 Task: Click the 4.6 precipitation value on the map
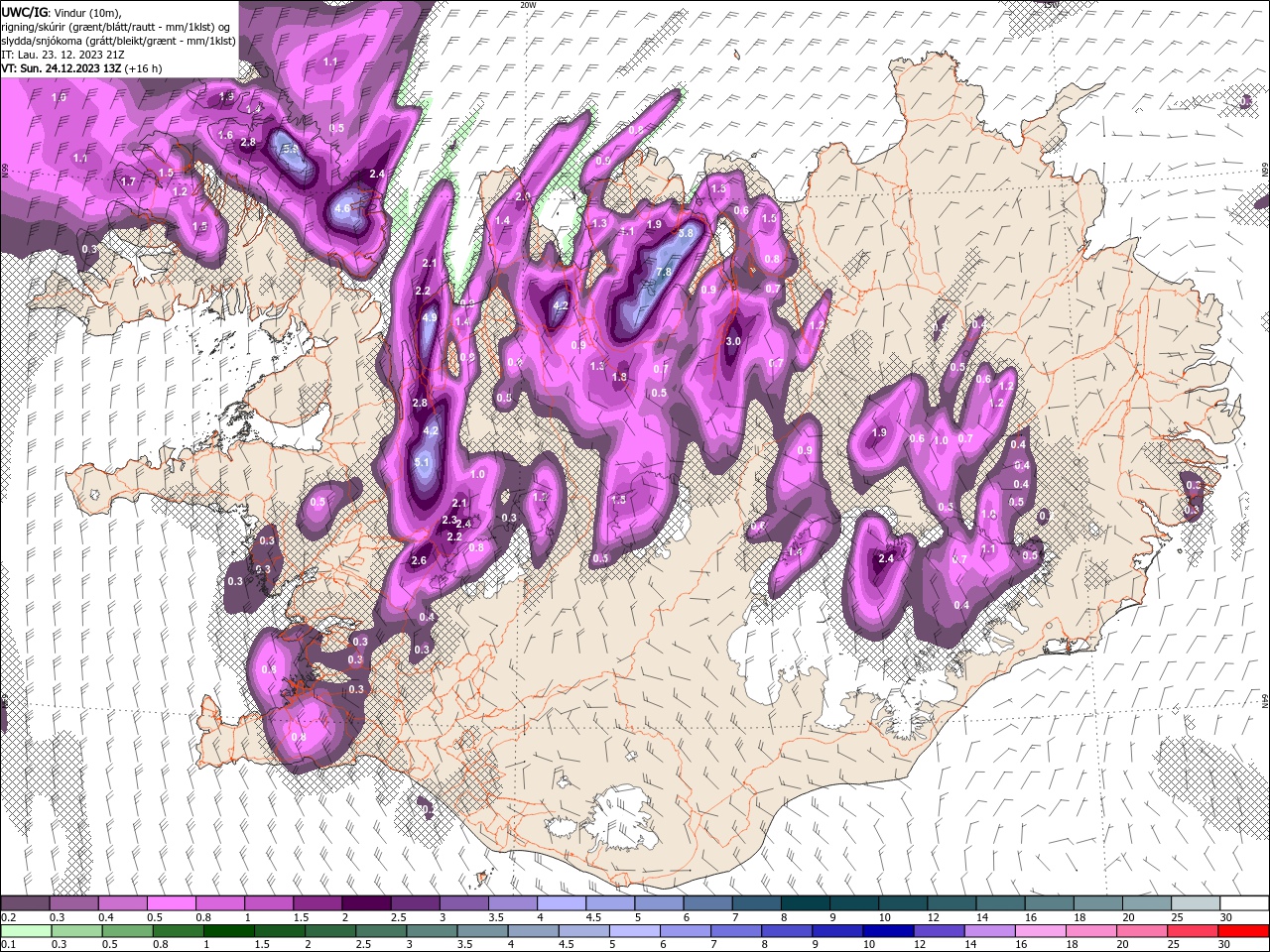[x=342, y=208]
